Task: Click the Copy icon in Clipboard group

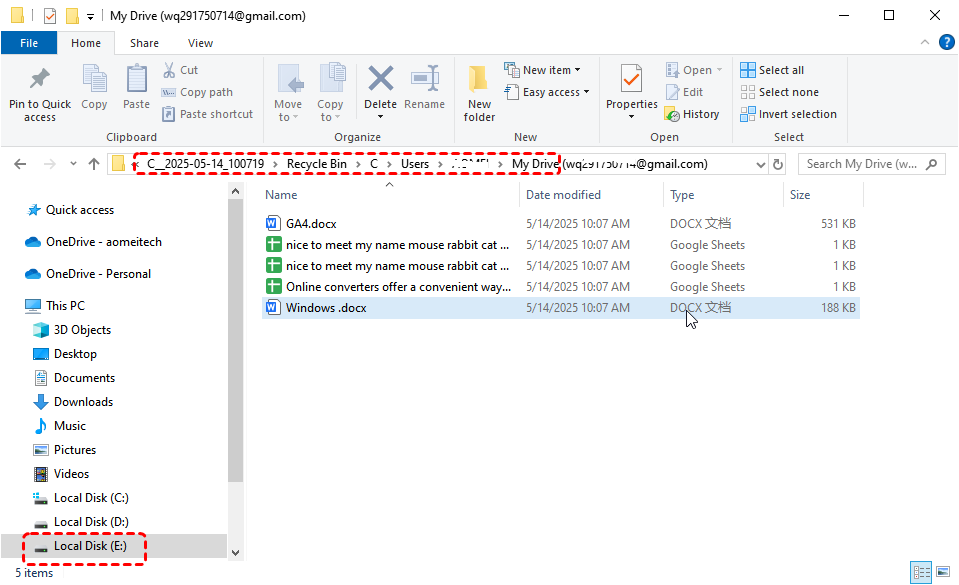Action: (x=94, y=79)
